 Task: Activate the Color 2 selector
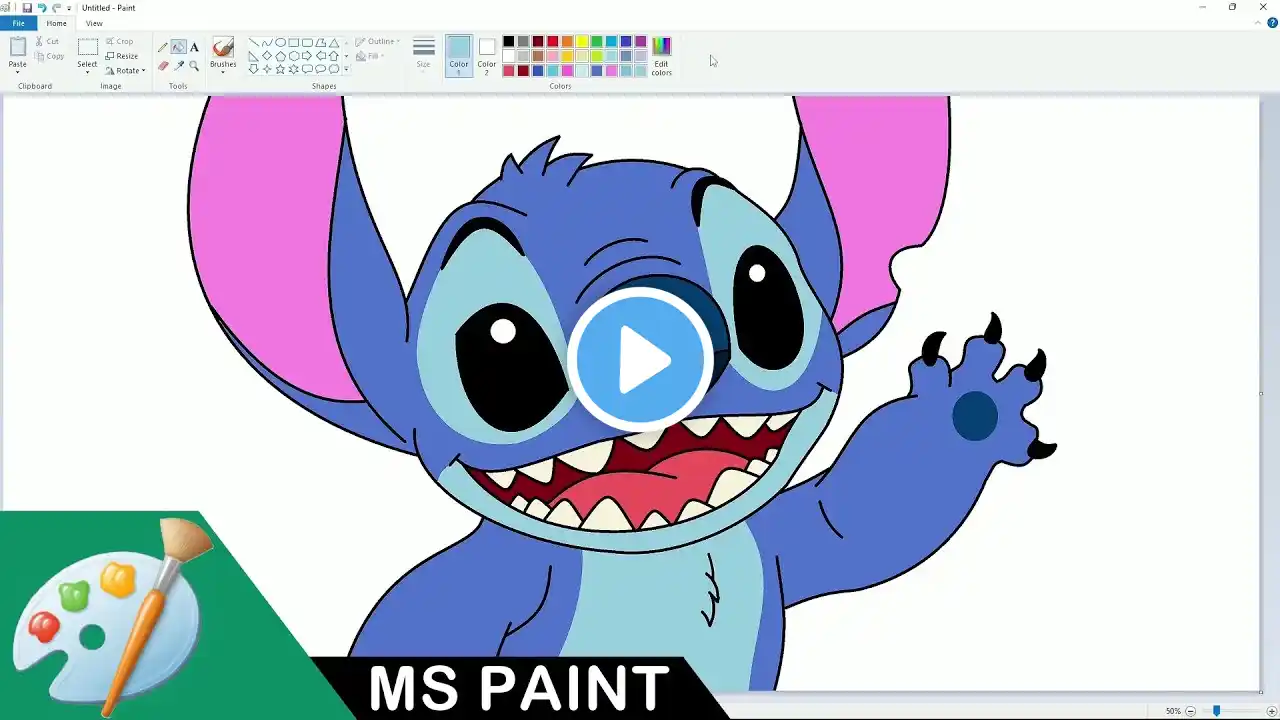click(x=486, y=55)
